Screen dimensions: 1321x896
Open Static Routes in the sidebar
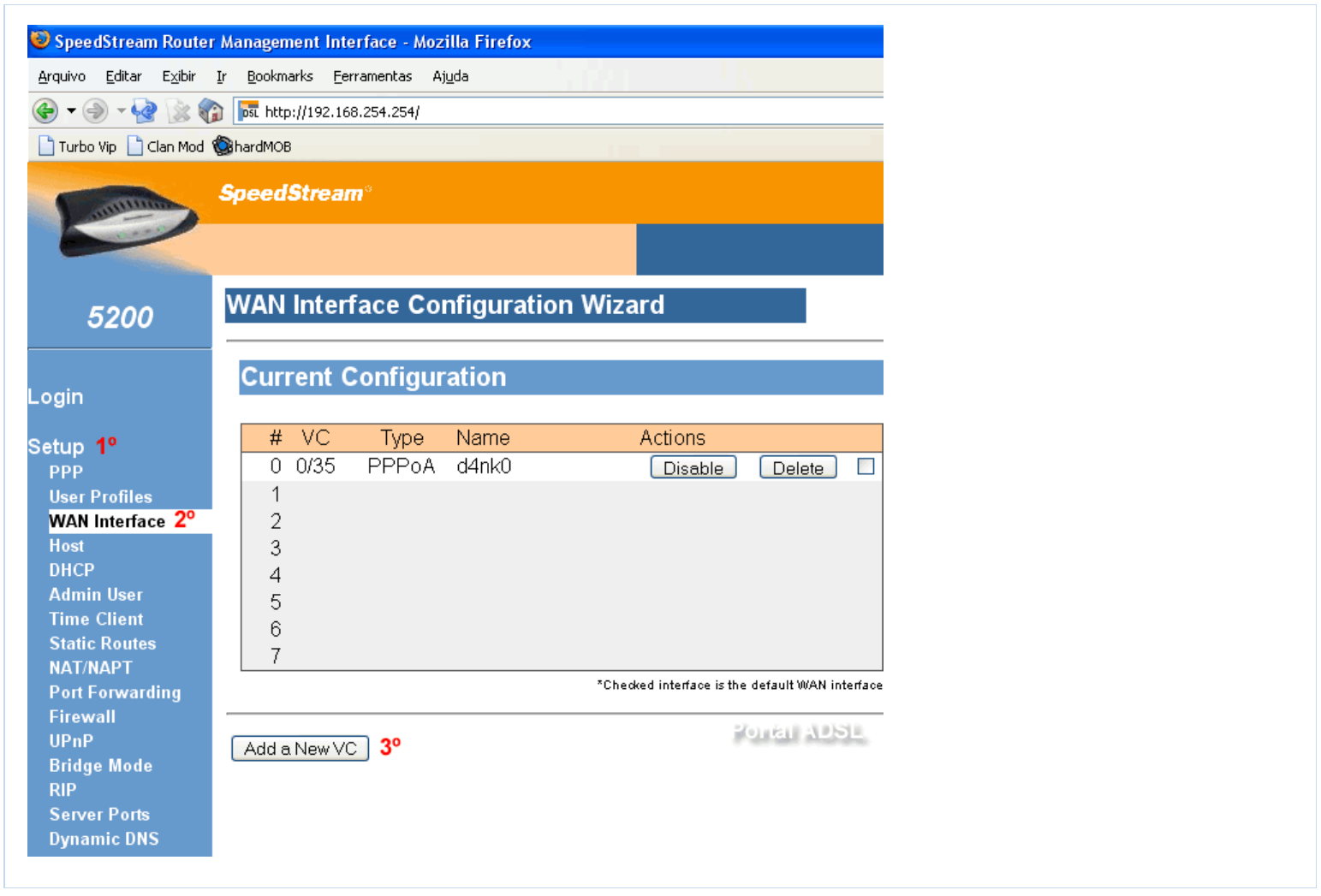(x=103, y=644)
